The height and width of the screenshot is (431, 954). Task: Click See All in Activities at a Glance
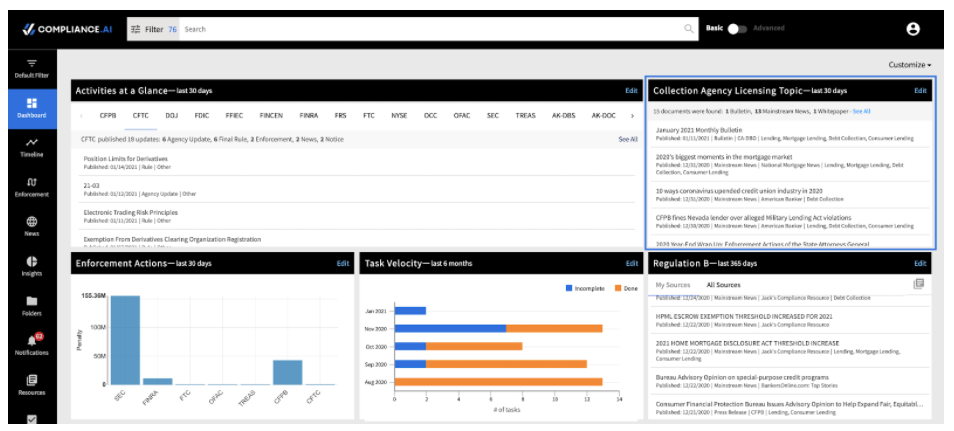coord(628,139)
